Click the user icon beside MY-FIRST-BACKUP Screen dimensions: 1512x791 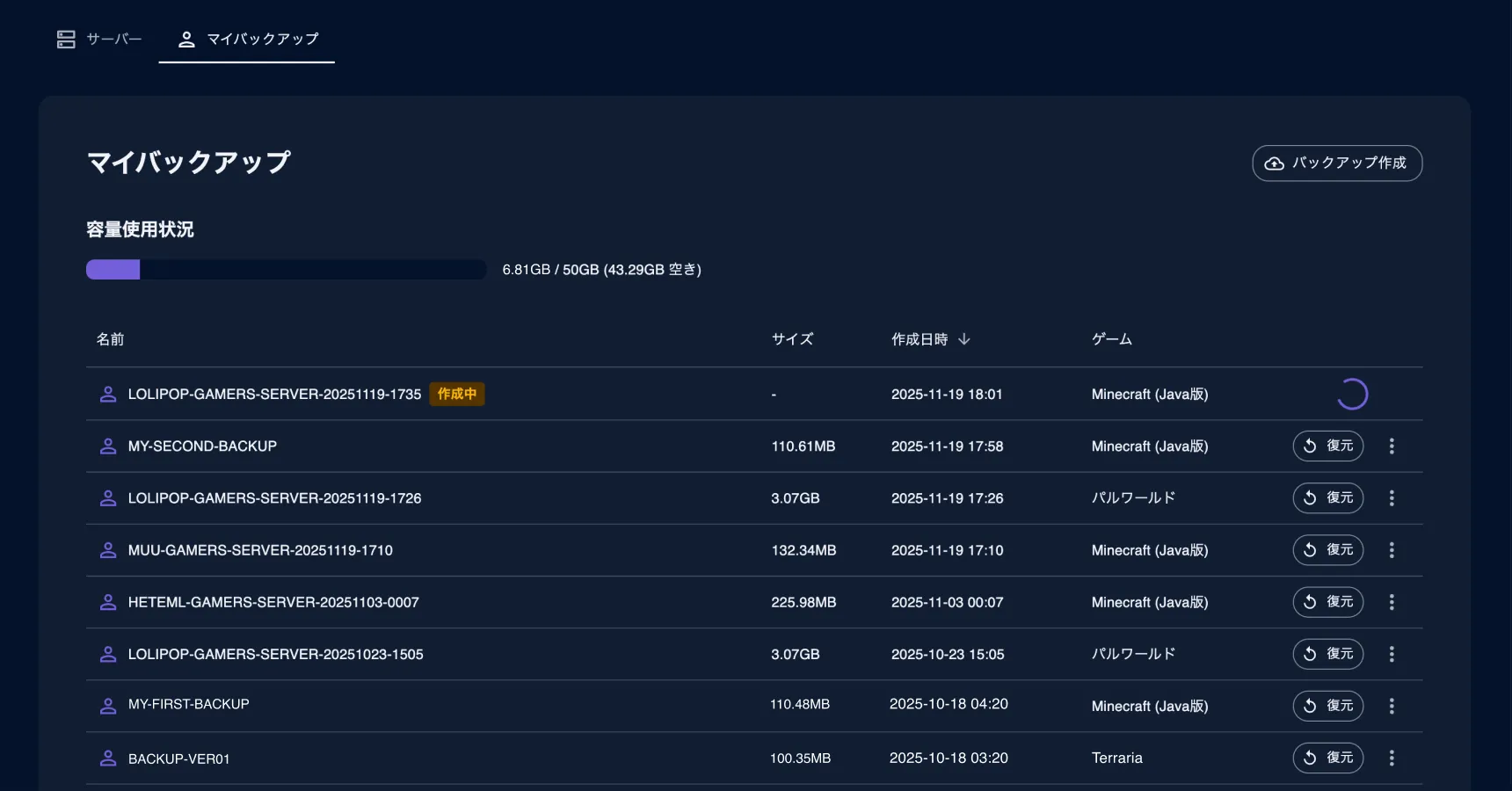(108, 706)
